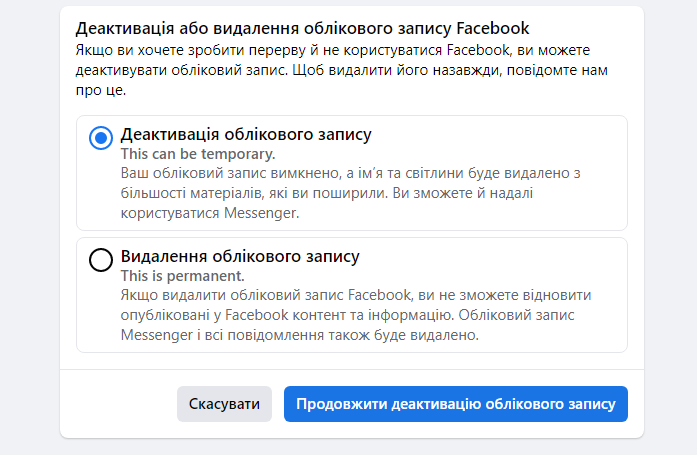Screen dimensions: 697x455
Task: Click the "This is permanent." subtitle
Action: click(182, 276)
